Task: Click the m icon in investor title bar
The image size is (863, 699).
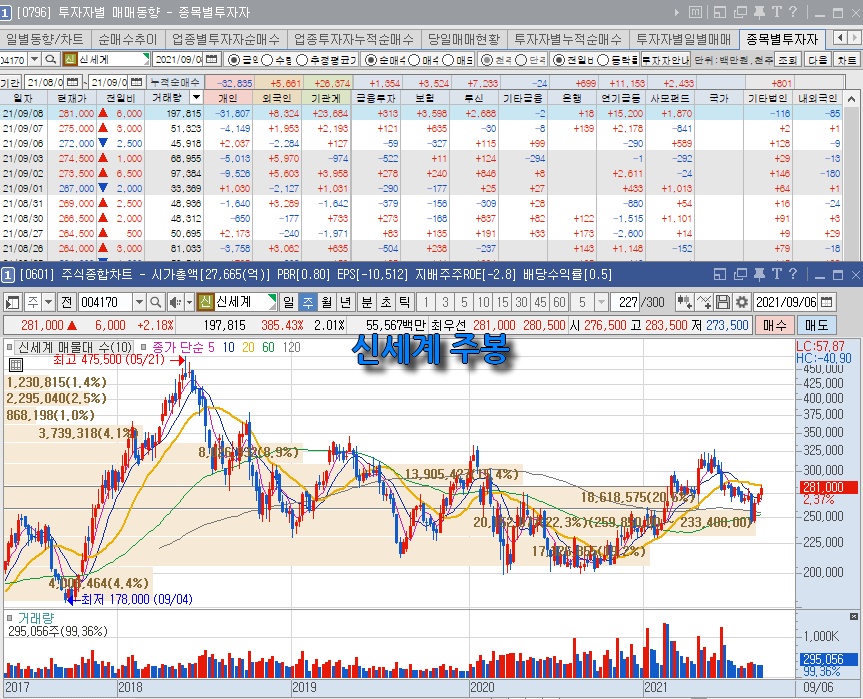Action: tap(695, 12)
